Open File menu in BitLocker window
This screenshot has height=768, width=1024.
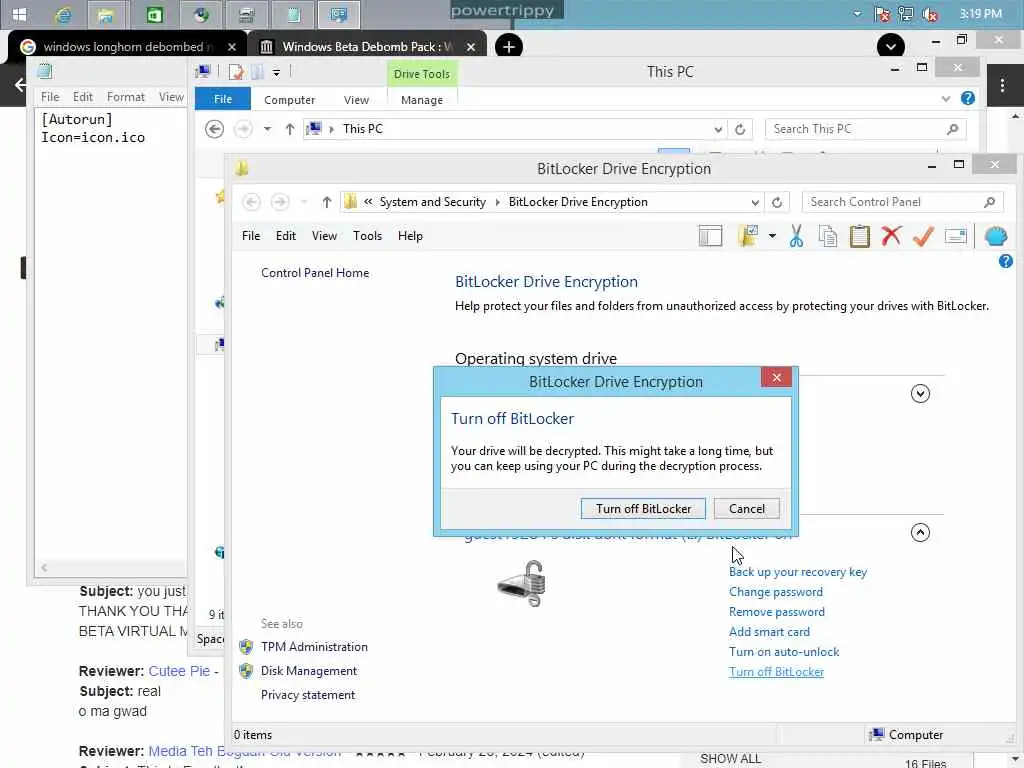click(x=251, y=236)
